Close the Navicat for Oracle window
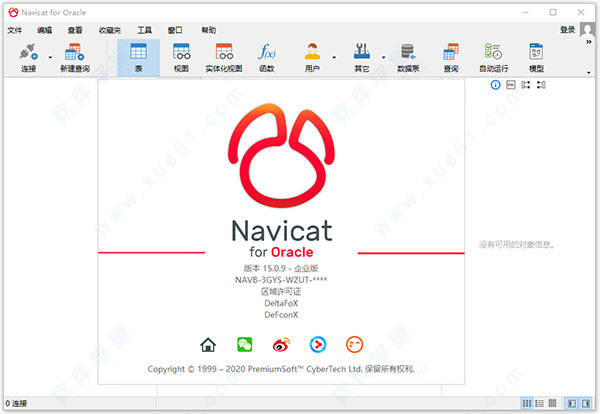Viewport: 600px width, 414px height. coord(581,12)
